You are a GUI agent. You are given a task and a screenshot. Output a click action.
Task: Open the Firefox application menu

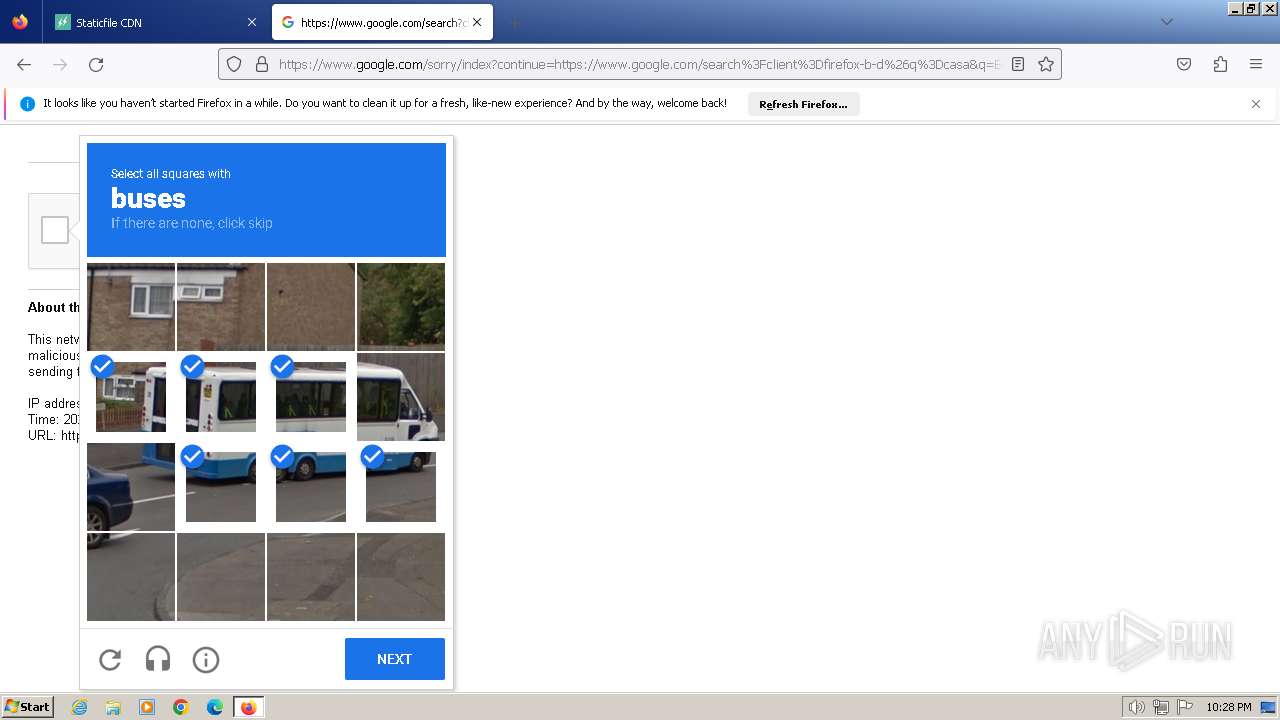1256,64
